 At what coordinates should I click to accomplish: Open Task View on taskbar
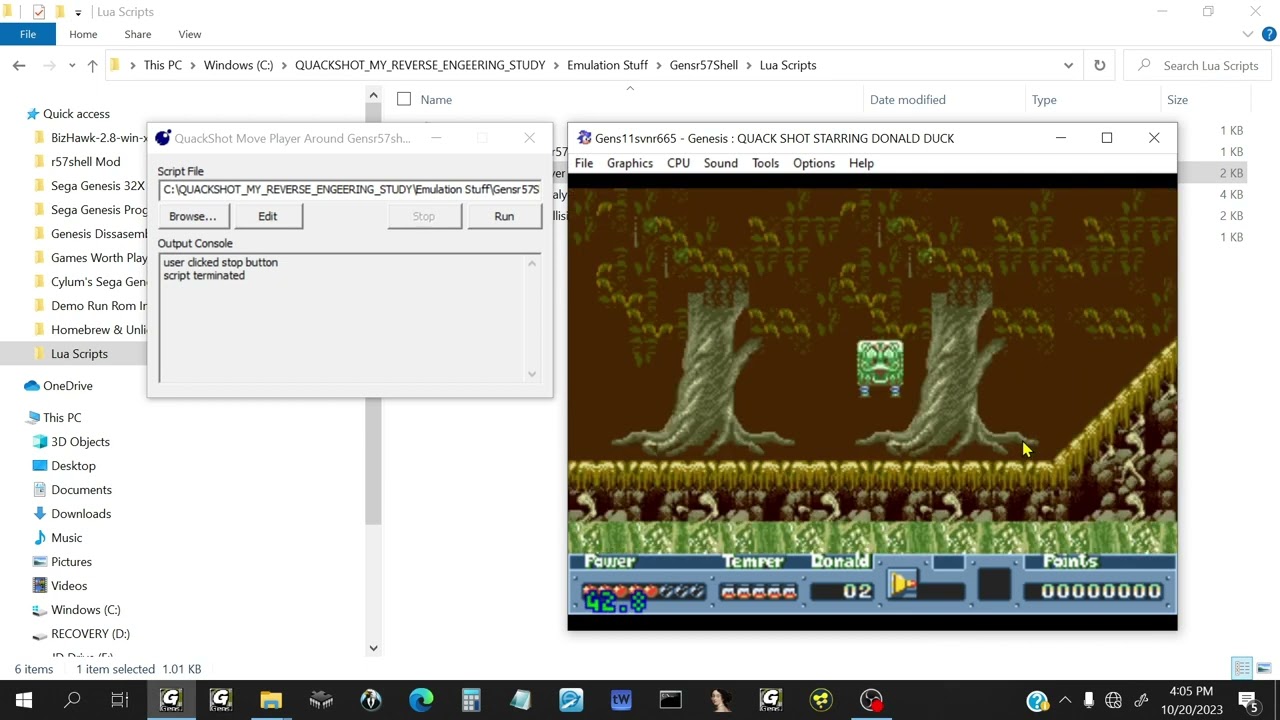[120, 700]
